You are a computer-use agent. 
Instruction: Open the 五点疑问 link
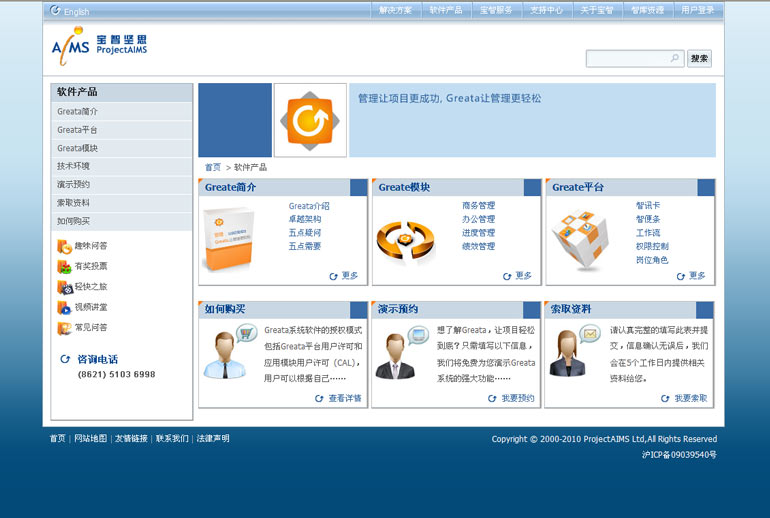305,233
